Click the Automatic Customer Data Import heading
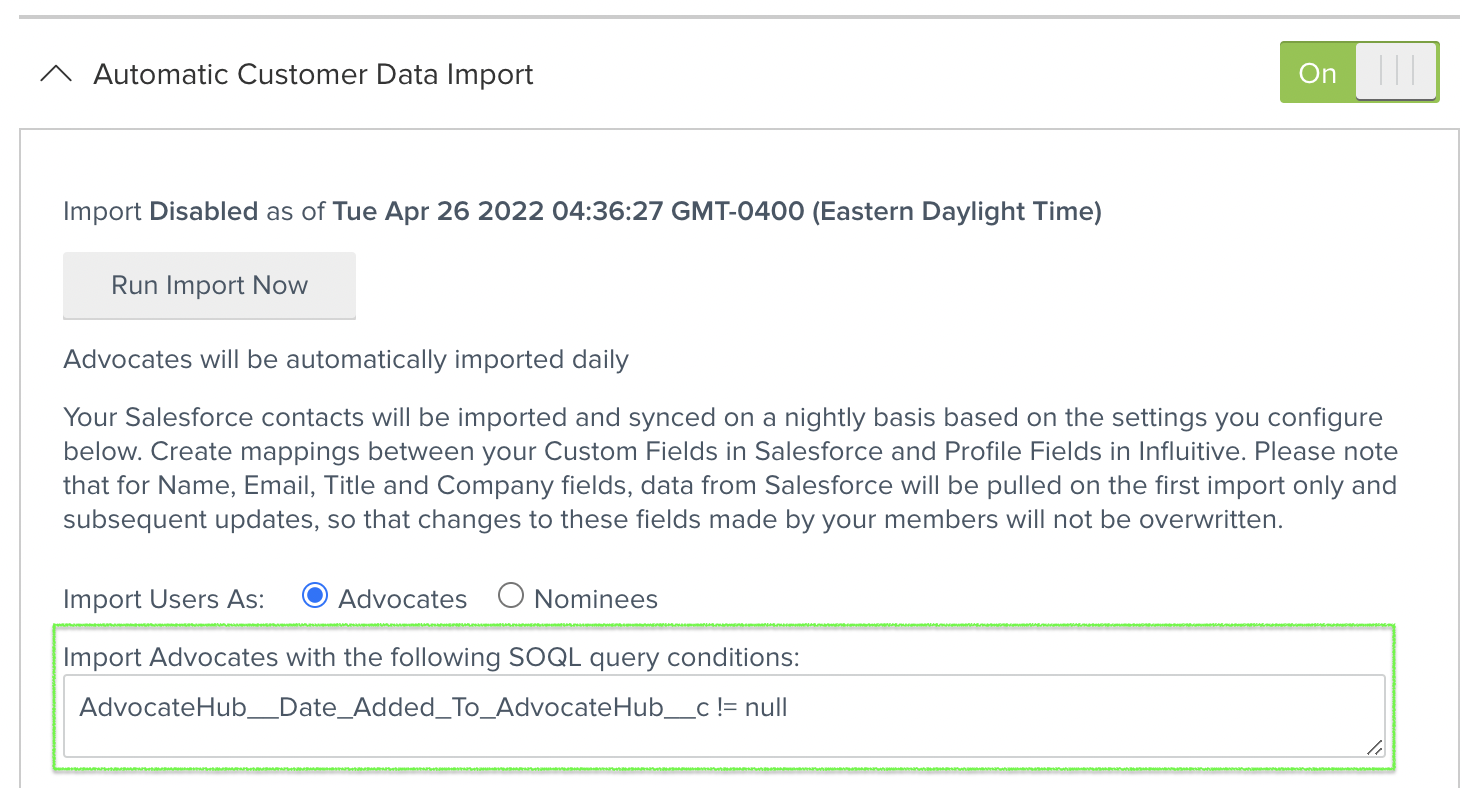 tap(313, 75)
